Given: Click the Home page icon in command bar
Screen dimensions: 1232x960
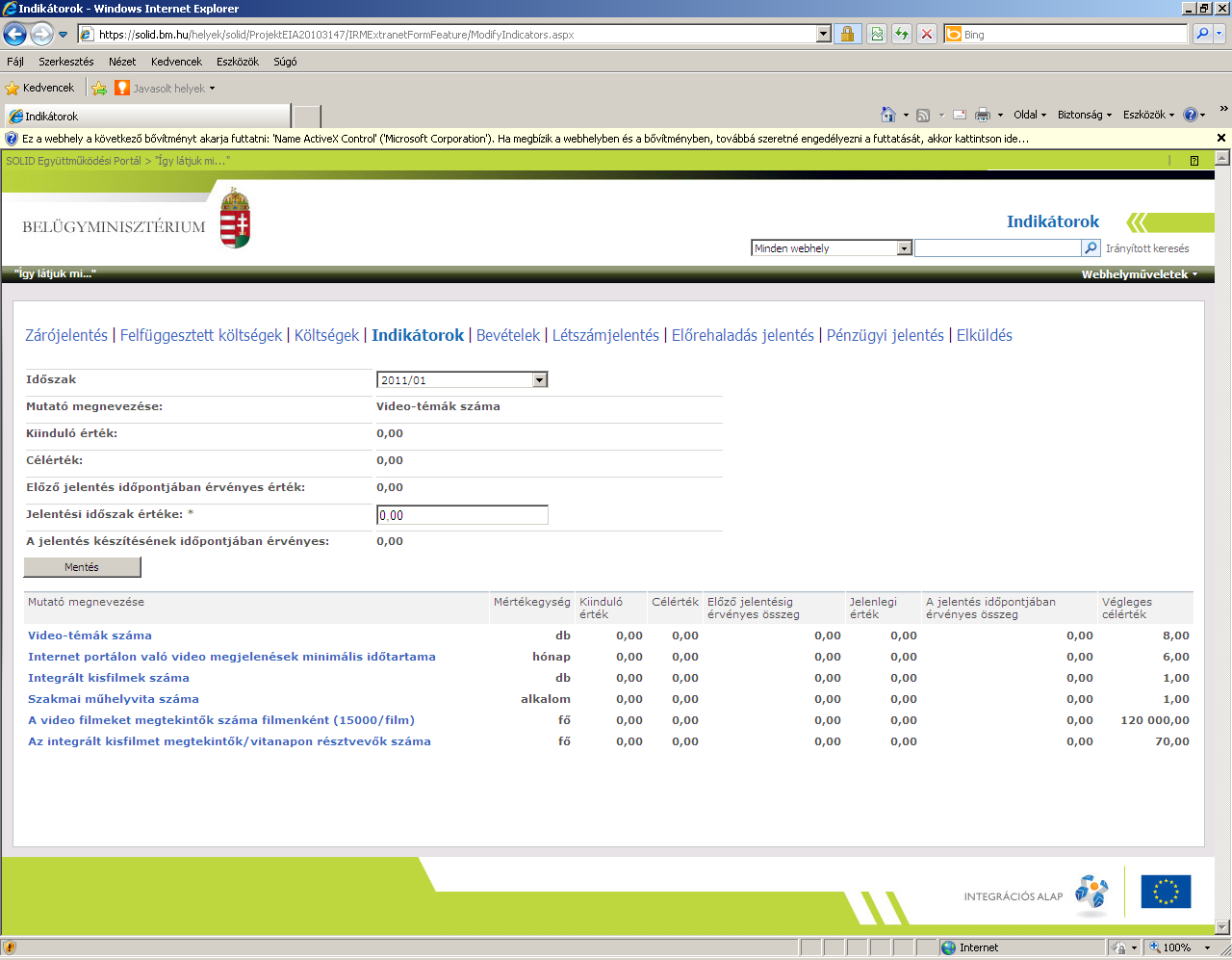Looking at the screenshot, I should pyautogui.click(x=888, y=115).
